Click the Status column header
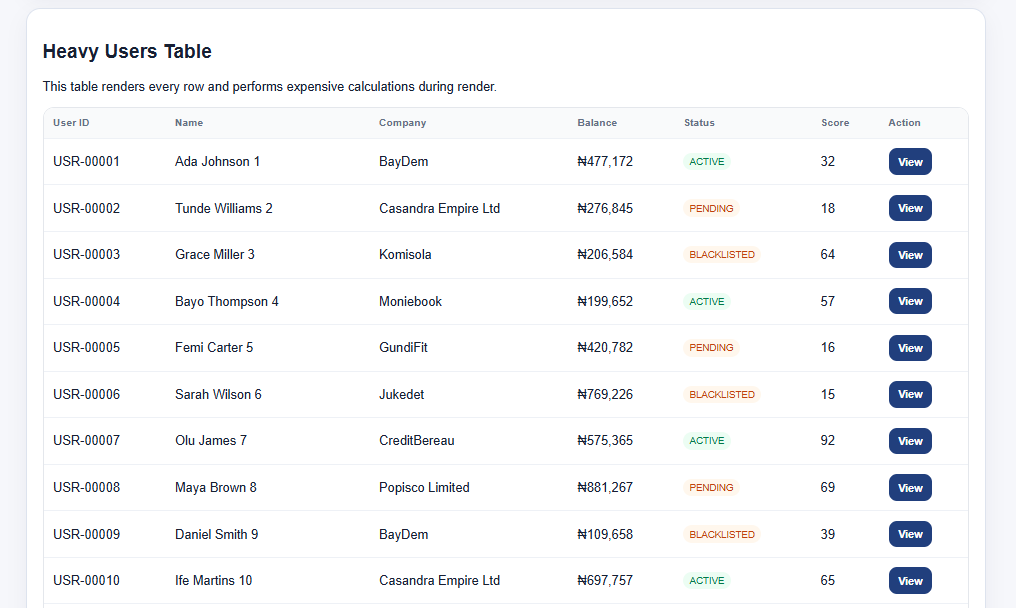Viewport: 1016px width, 608px height. point(699,123)
